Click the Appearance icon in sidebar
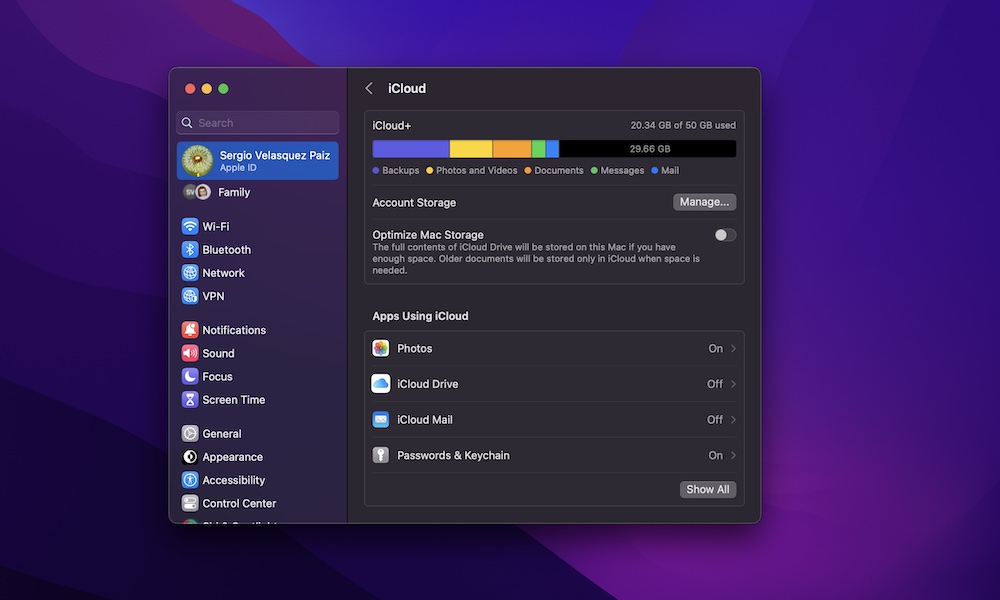Viewport: 1000px width, 600px height. (189, 457)
